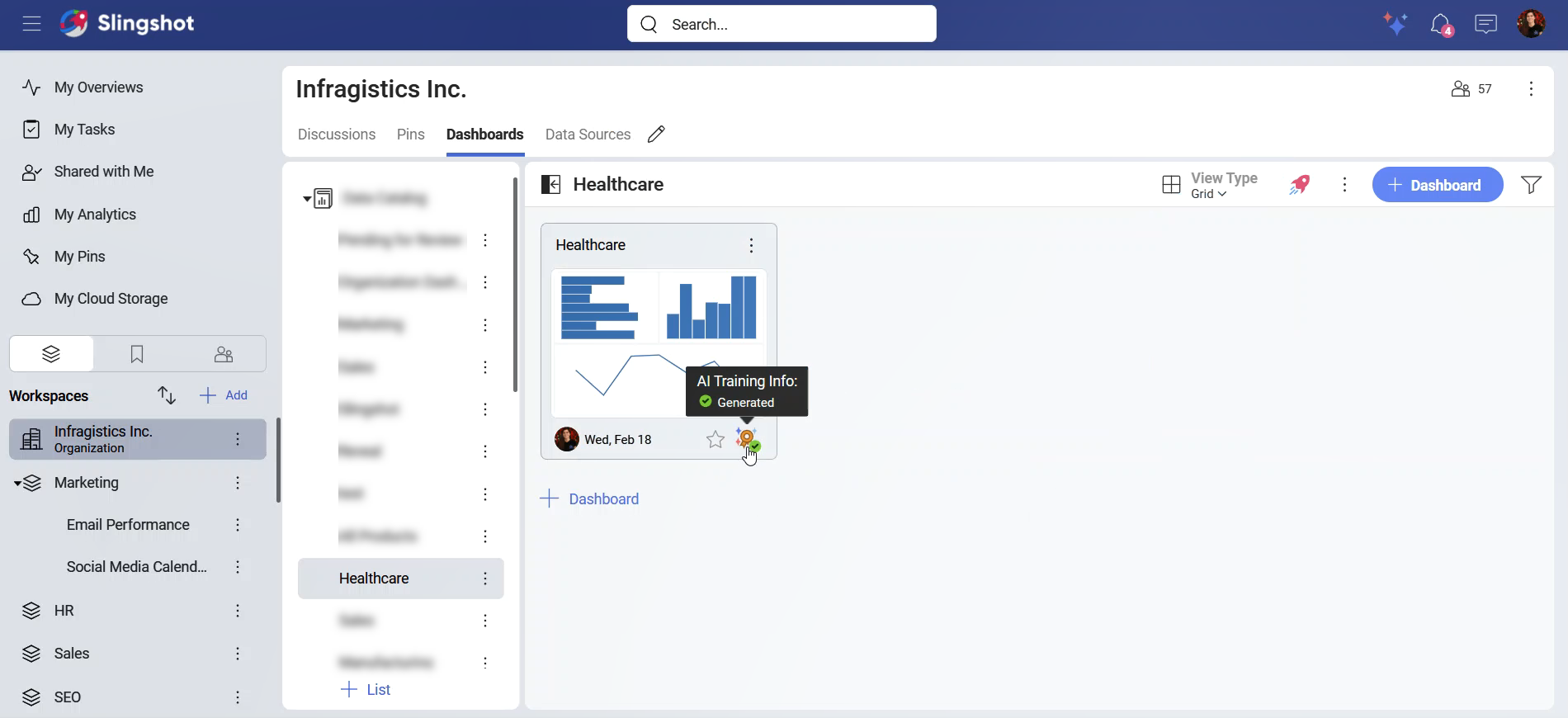Image resolution: width=1568 pixels, height=718 pixels.
Task: Open Infragistics Inc. header options menu
Action: (1531, 89)
